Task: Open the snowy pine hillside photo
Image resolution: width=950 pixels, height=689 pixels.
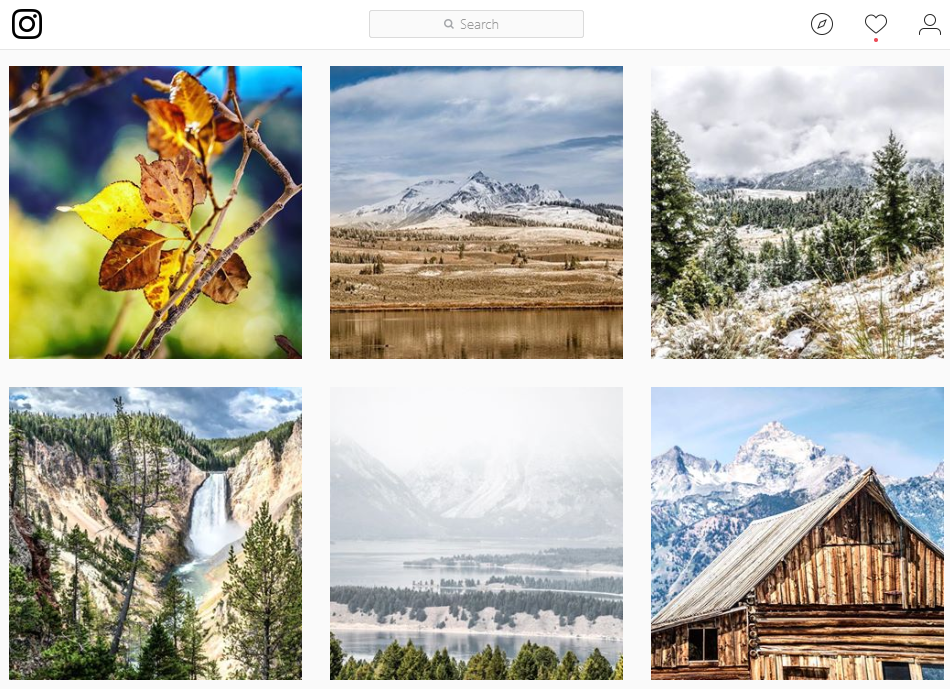Action: coord(797,212)
